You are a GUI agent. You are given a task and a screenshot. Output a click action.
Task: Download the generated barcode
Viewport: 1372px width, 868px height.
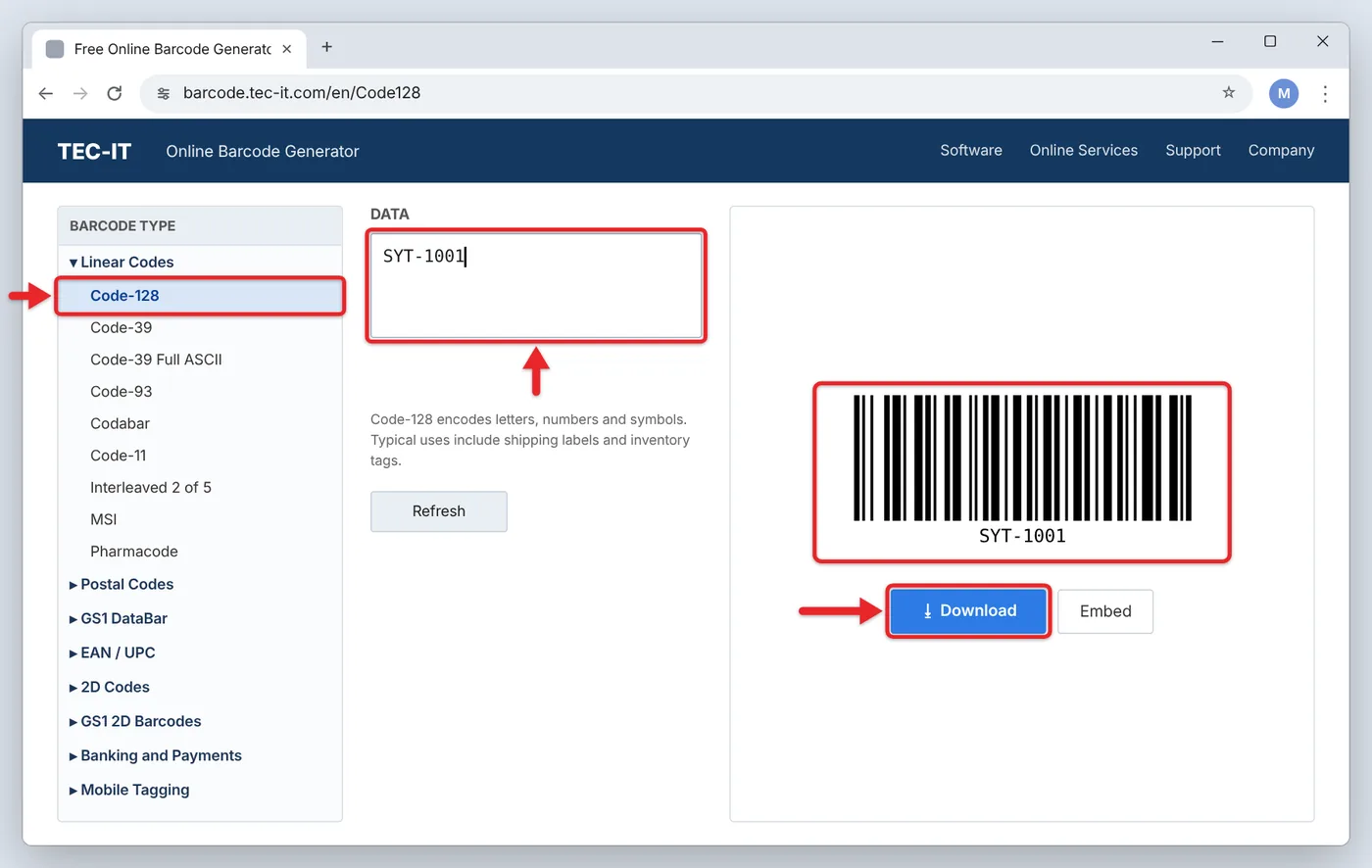coord(969,611)
